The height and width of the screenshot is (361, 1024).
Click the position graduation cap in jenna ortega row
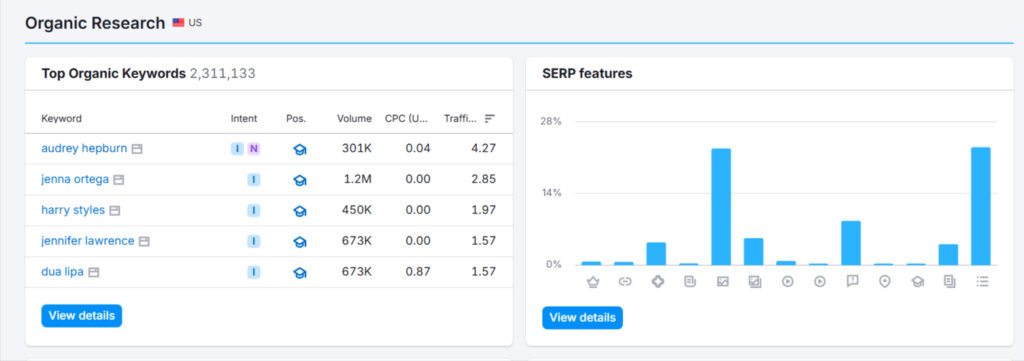[x=300, y=180]
